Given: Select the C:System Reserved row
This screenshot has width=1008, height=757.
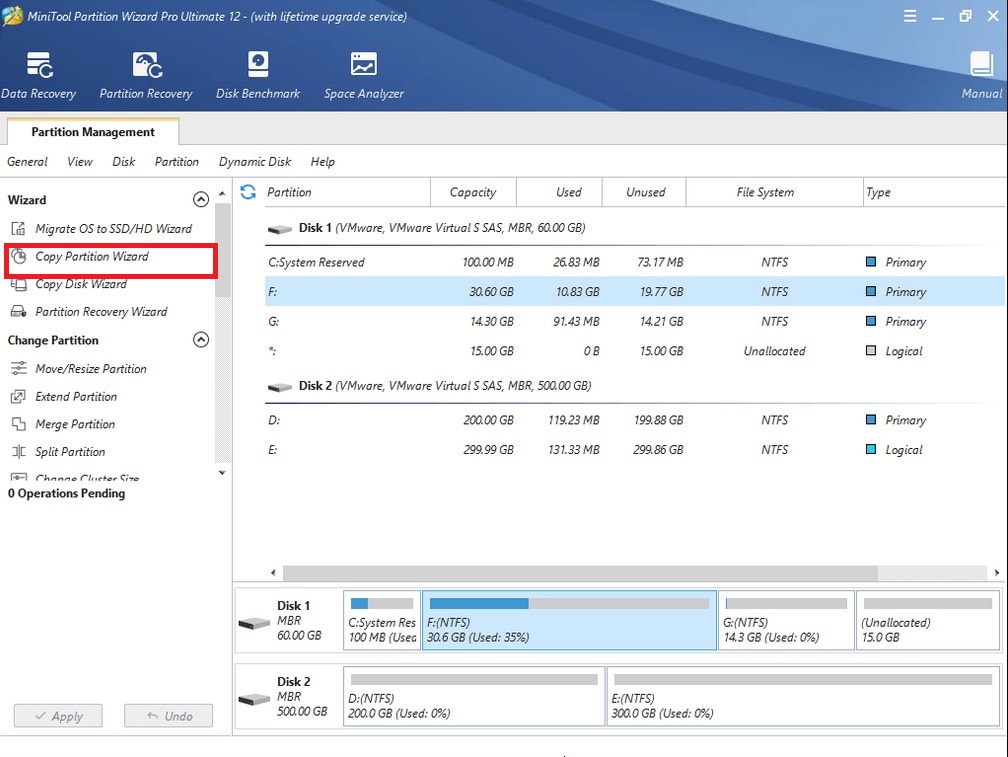Looking at the screenshot, I should [x=634, y=262].
